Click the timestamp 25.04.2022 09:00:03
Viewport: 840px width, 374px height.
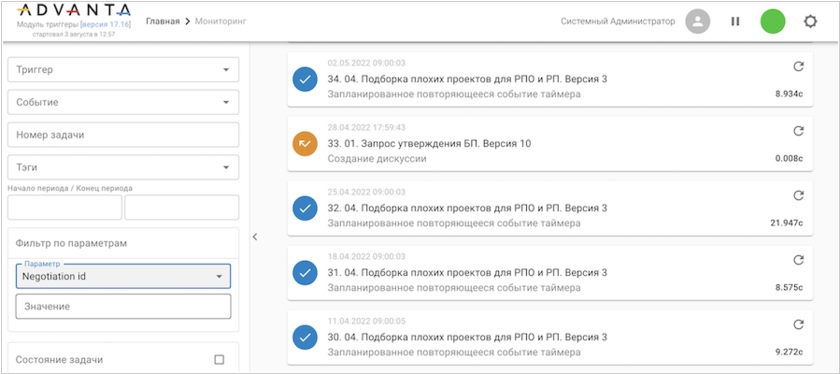(x=366, y=192)
